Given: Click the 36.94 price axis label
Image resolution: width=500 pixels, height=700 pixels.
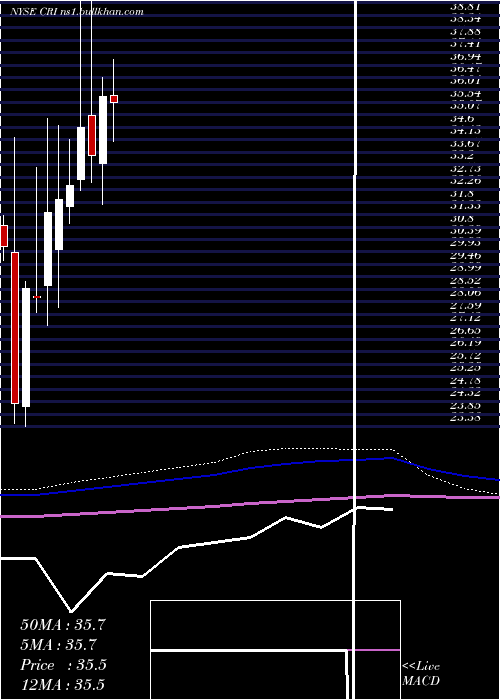Looking at the screenshot, I should (x=465, y=56).
